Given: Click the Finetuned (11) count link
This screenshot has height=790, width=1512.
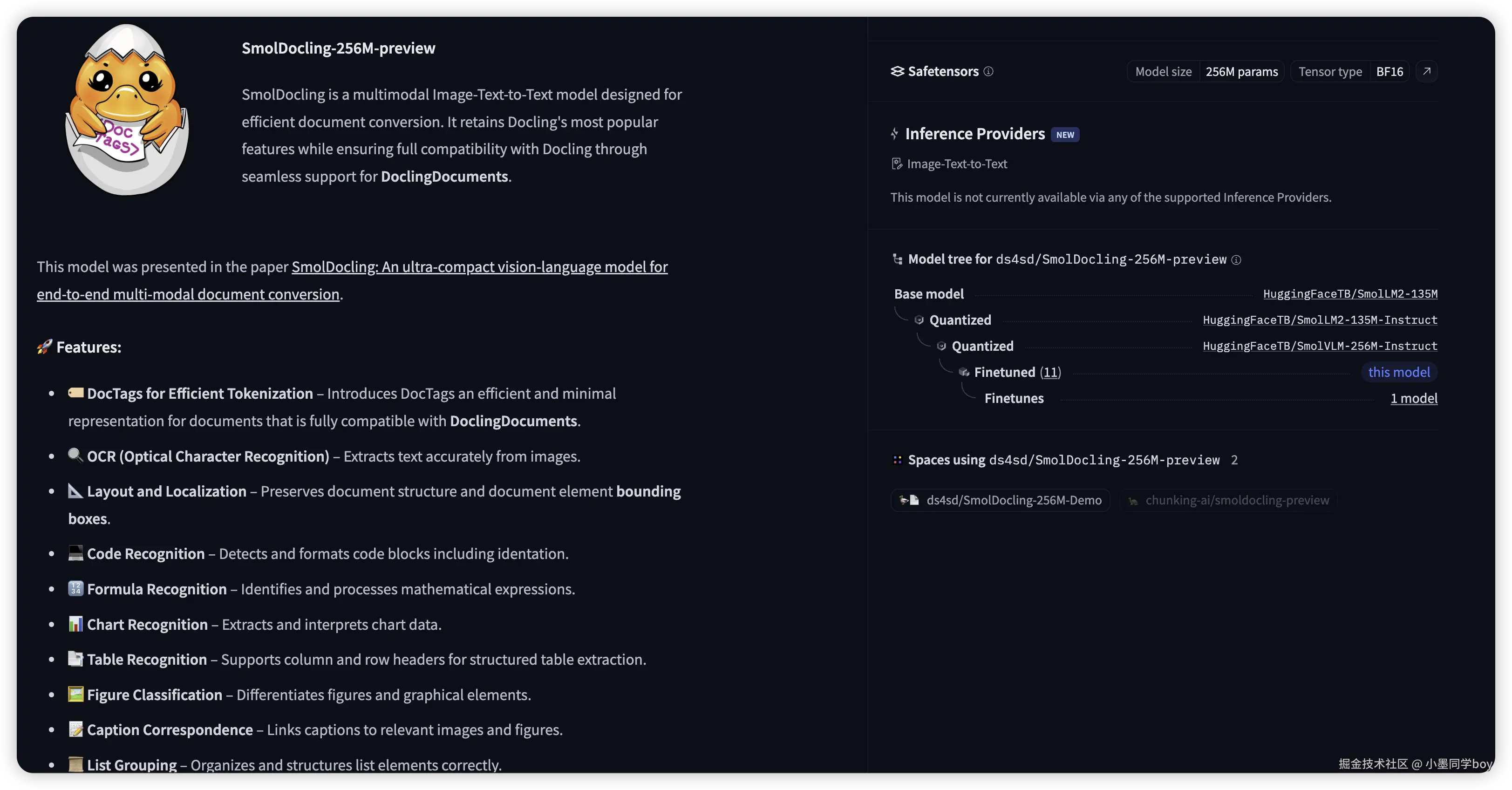Looking at the screenshot, I should pyautogui.click(x=1050, y=372).
